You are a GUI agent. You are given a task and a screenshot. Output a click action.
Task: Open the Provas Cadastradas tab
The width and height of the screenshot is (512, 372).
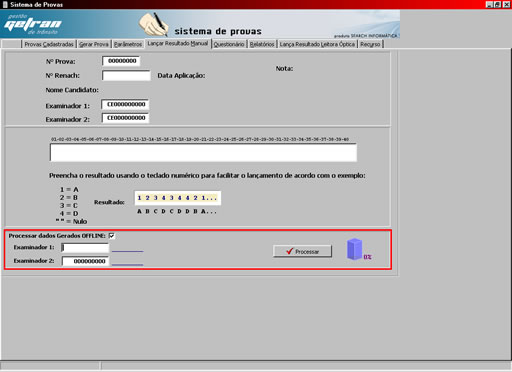(x=49, y=44)
